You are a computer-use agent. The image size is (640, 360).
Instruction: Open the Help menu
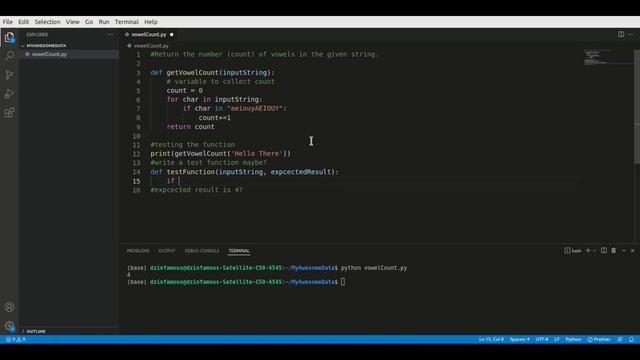[x=151, y=22]
